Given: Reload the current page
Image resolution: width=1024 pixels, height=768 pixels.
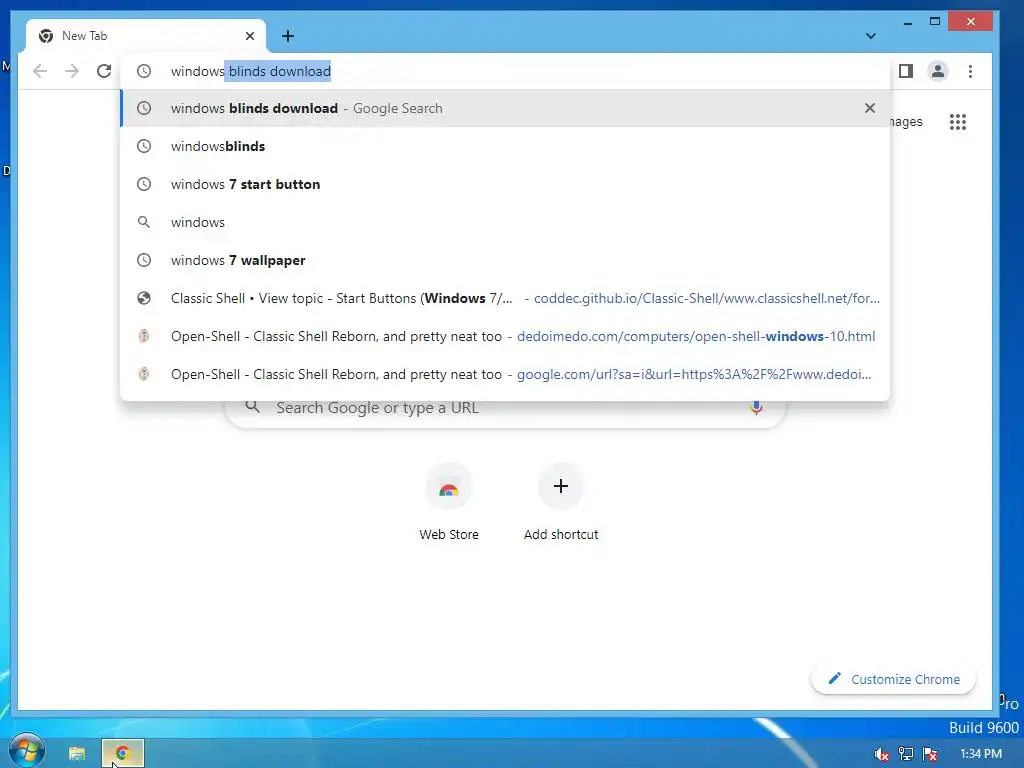Looking at the screenshot, I should (x=104, y=71).
